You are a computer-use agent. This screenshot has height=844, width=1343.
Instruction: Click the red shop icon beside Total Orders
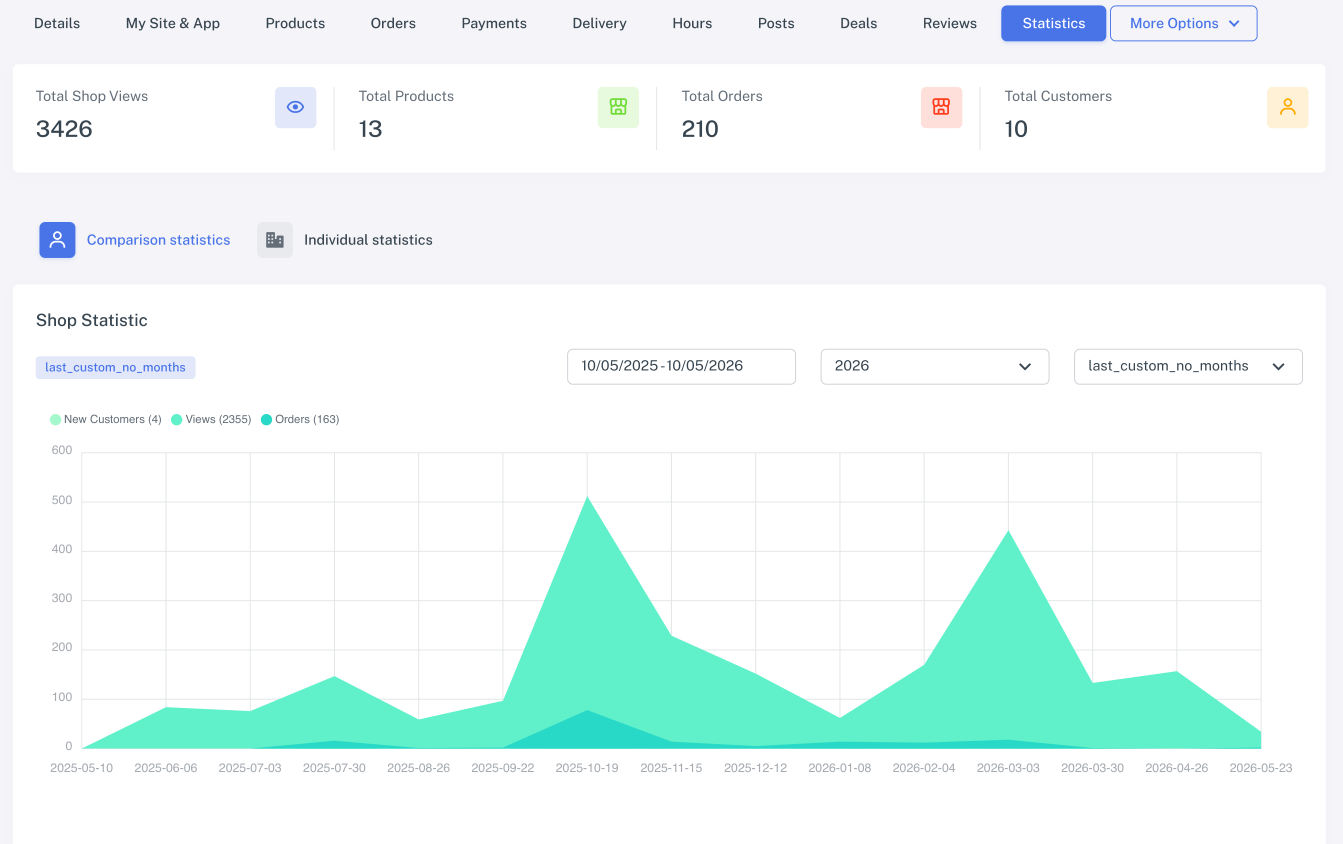[x=941, y=107]
